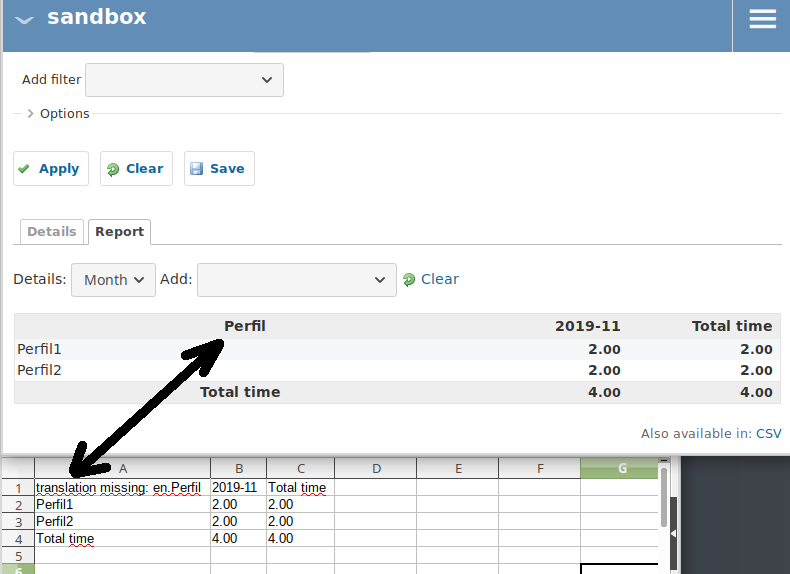Click the spreadsheet sidebar collapse arrow
The image size is (790, 574).
673,533
